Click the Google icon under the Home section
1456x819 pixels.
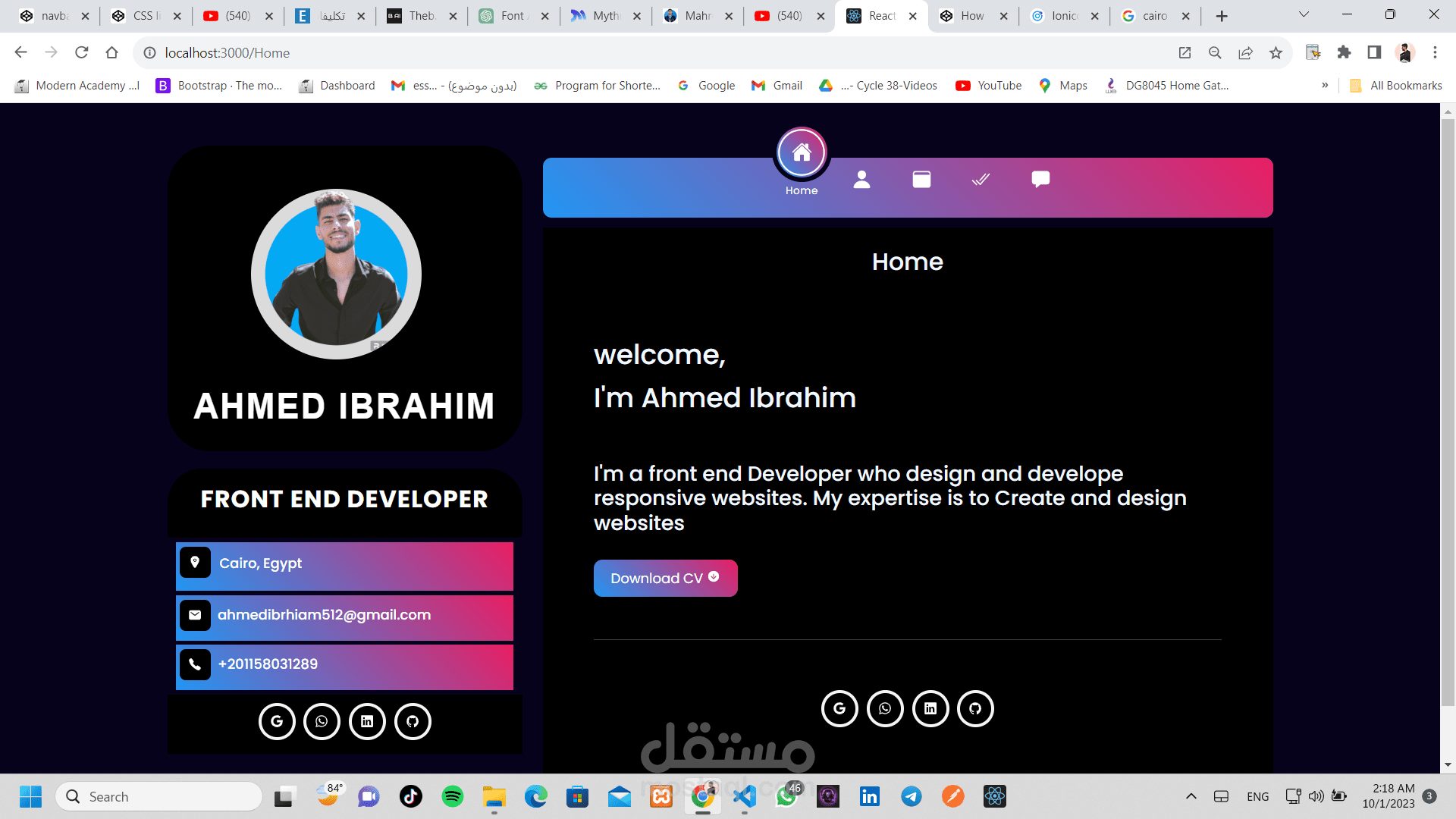pos(839,708)
